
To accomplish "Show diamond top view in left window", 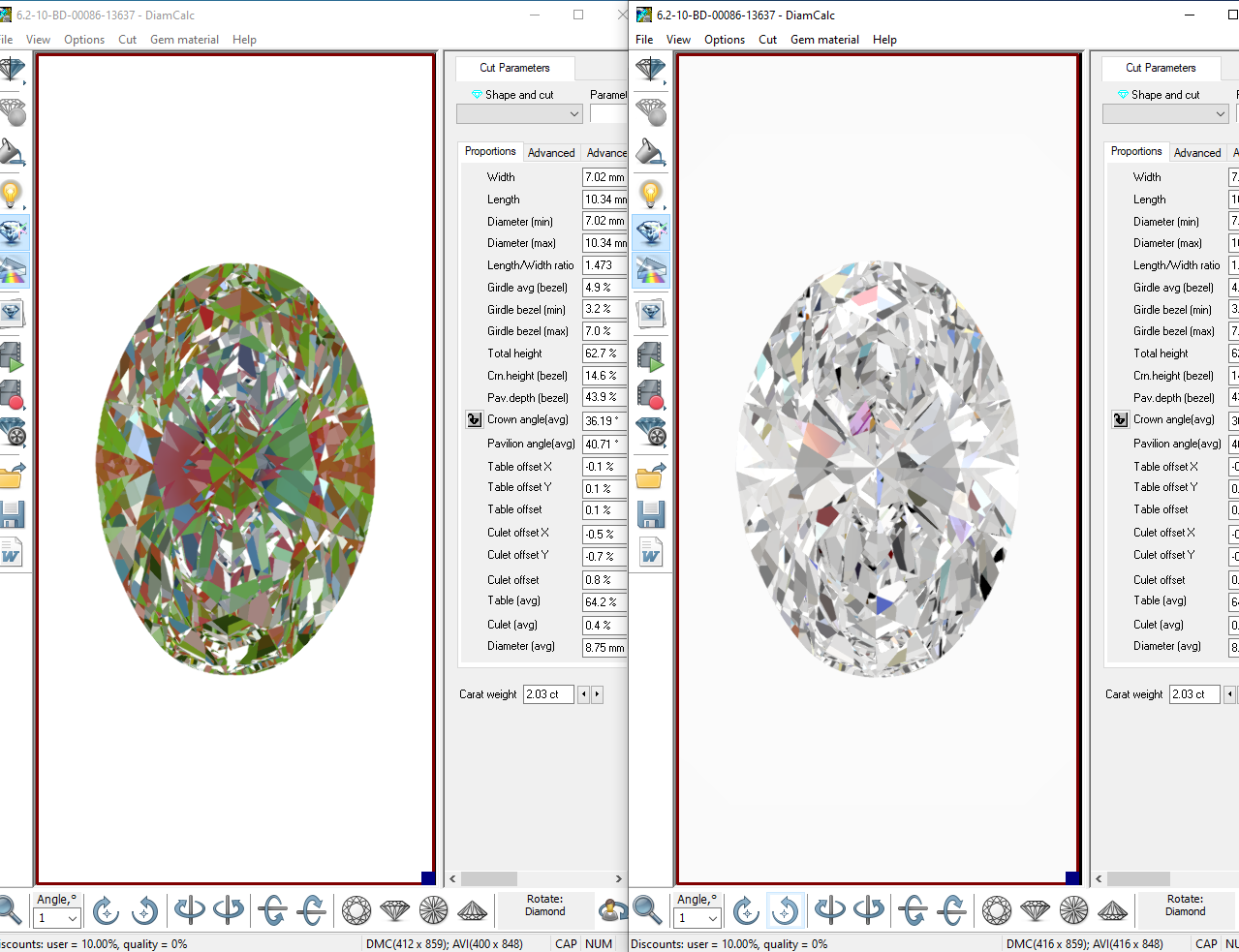I will point(356,910).
